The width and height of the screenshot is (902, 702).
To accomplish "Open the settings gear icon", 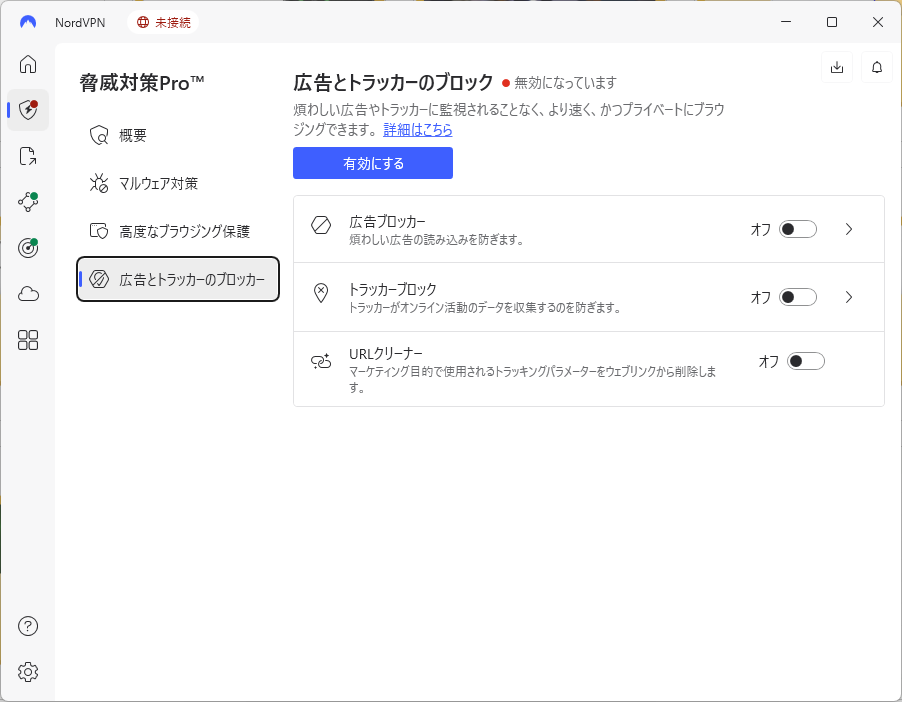I will [x=28, y=672].
